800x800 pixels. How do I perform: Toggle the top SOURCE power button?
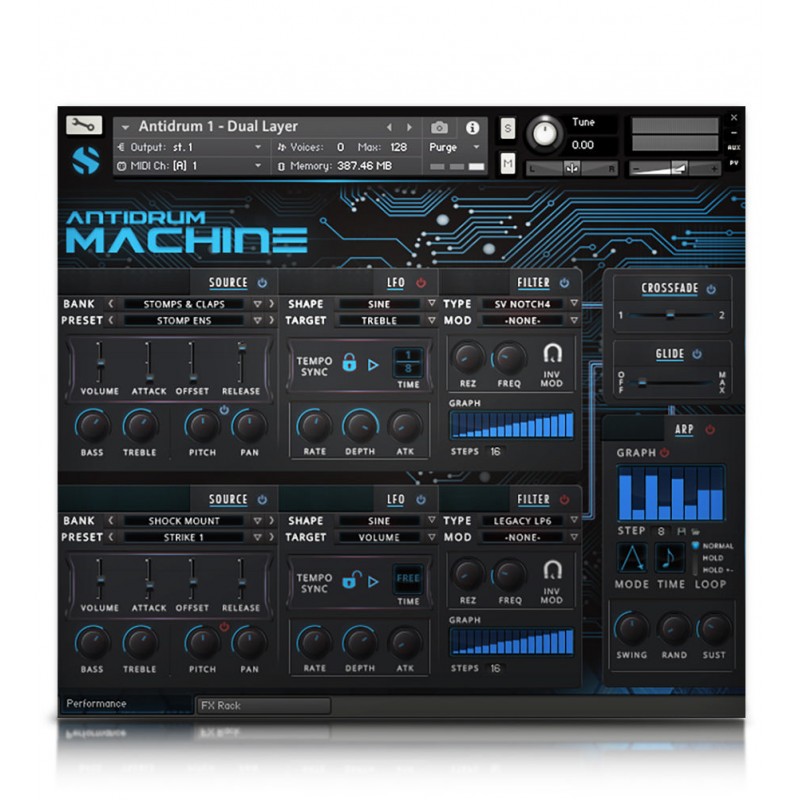click(x=263, y=283)
